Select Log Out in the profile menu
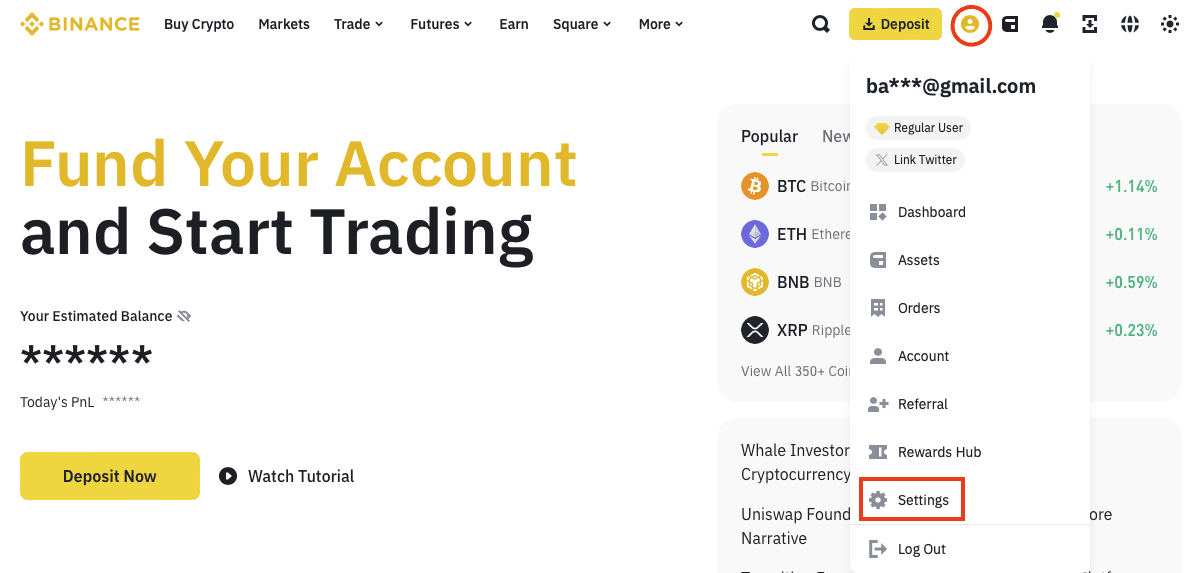The height and width of the screenshot is (573, 1189). pos(921,549)
